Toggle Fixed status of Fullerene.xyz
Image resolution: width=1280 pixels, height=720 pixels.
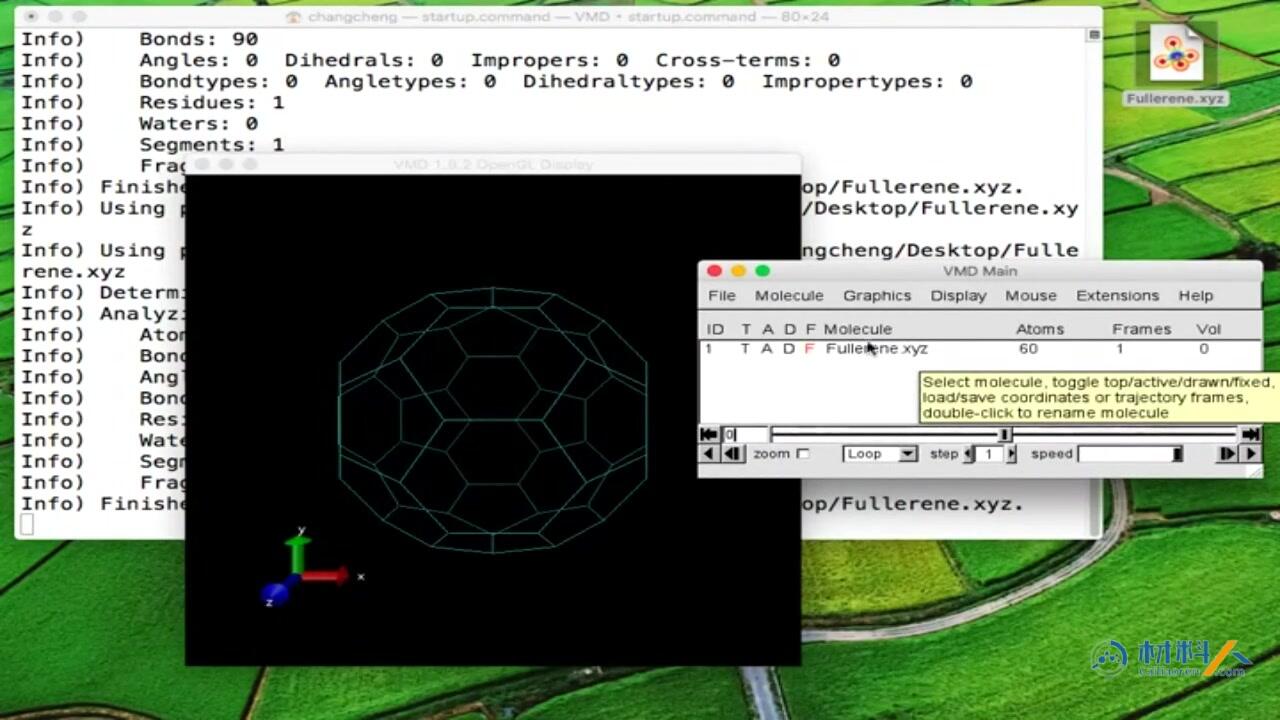[810, 349]
